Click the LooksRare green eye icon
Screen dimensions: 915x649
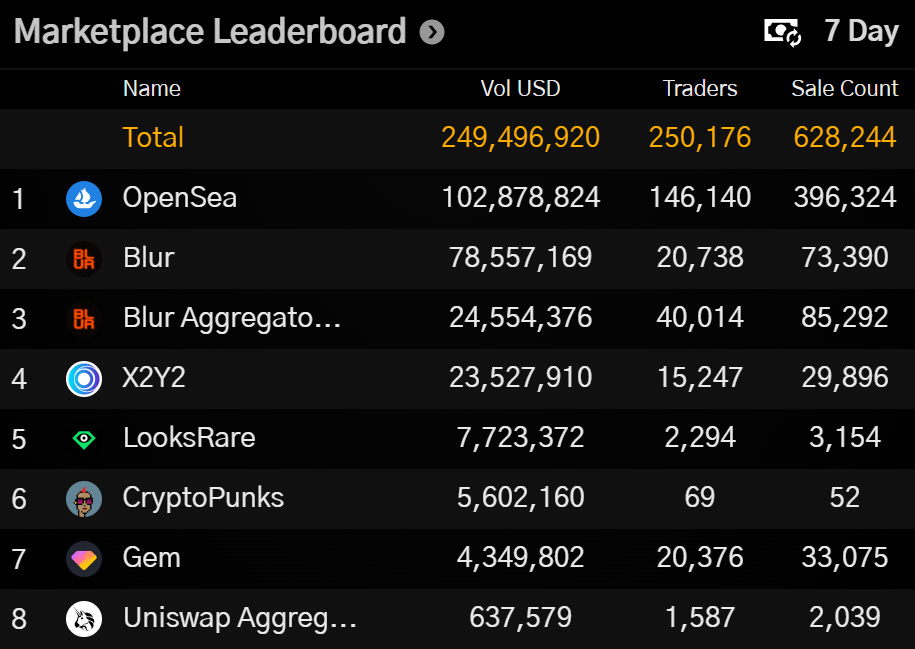pyautogui.click(x=84, y=439)
